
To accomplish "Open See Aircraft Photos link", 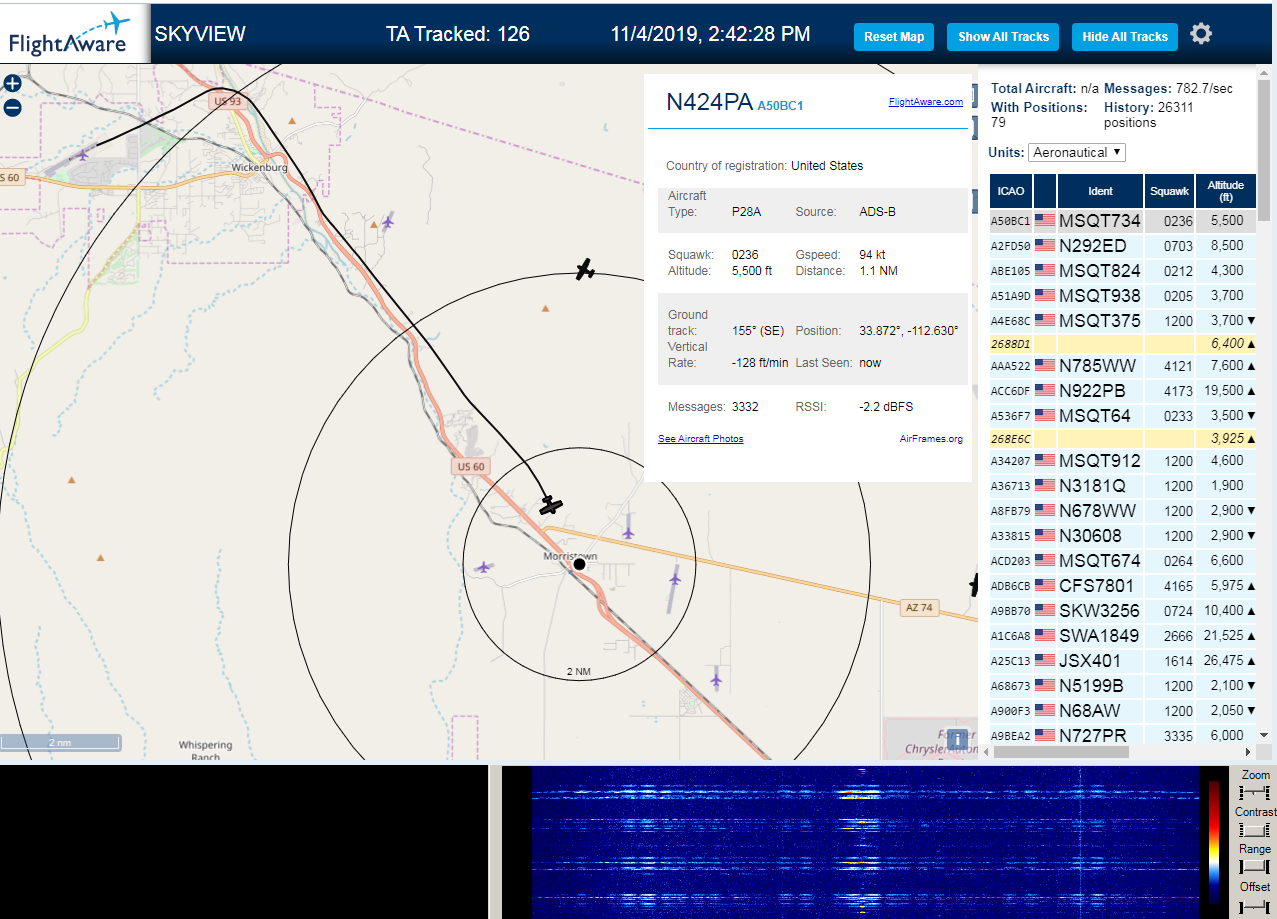I will click(x=701, y=439).
